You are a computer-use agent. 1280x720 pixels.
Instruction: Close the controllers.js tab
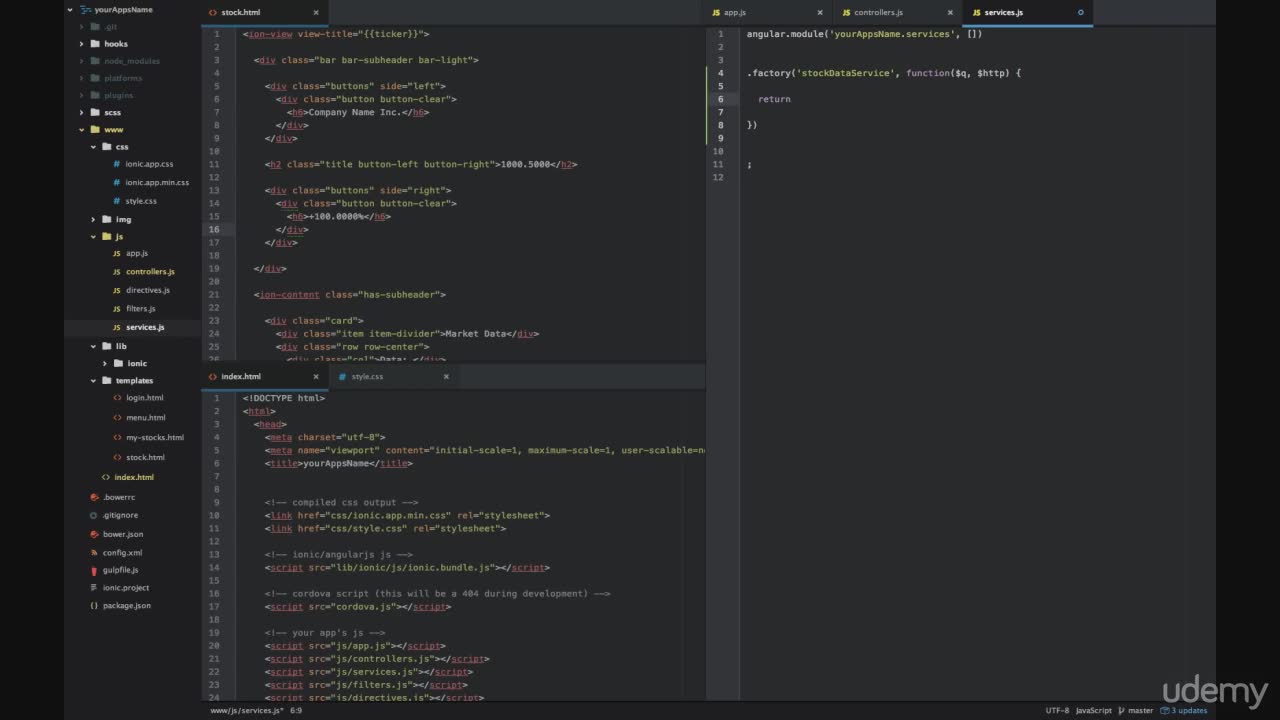click(x=949, y=13)
